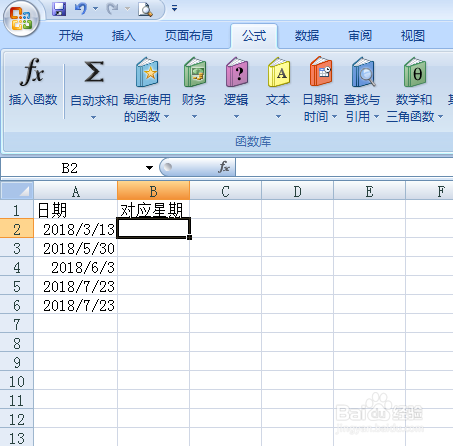Viewport: 453px width, 446px height.
Task: Select the active cell B2
Action: click(153, 228)
